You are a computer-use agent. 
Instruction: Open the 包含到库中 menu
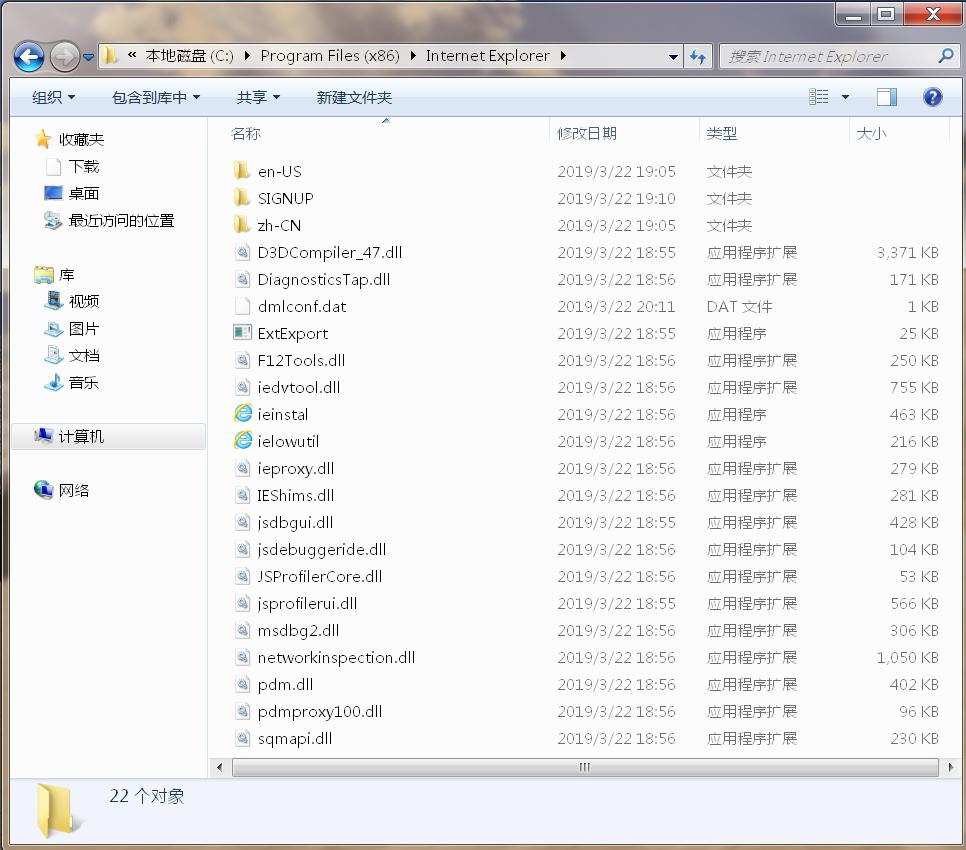[x=155, y=97]
